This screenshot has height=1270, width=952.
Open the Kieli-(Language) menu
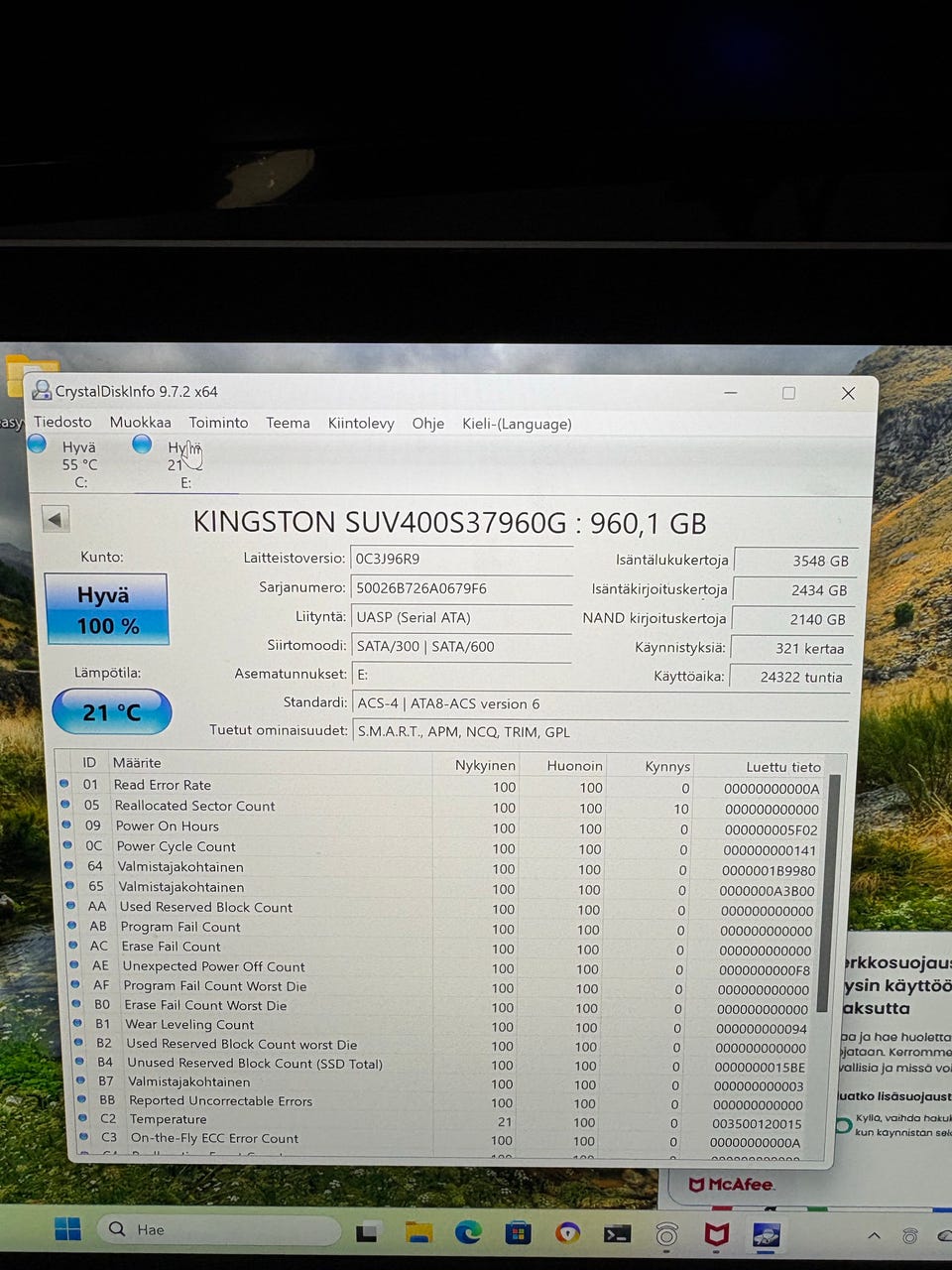click(517, 424)
